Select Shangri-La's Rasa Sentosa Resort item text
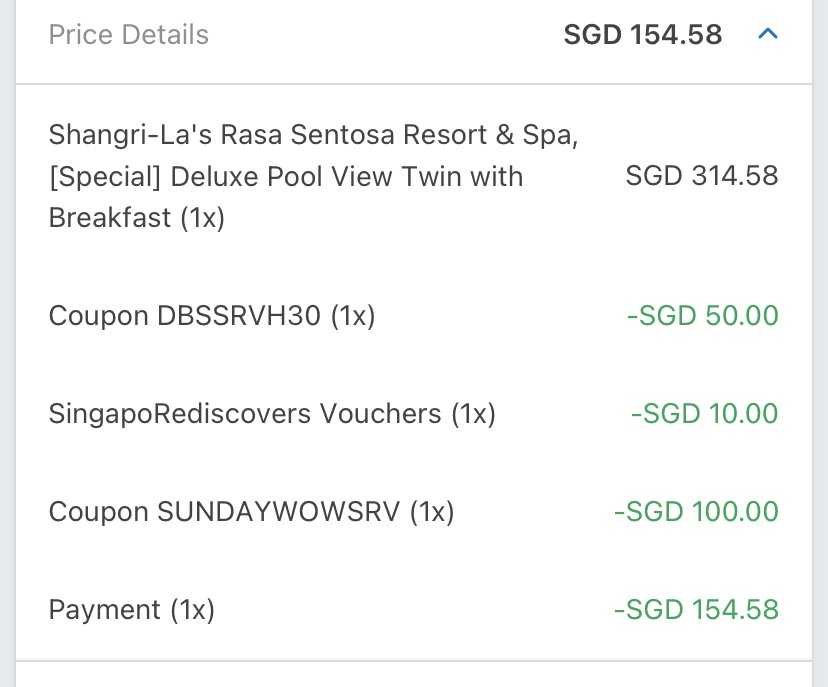 click(313, 134)
